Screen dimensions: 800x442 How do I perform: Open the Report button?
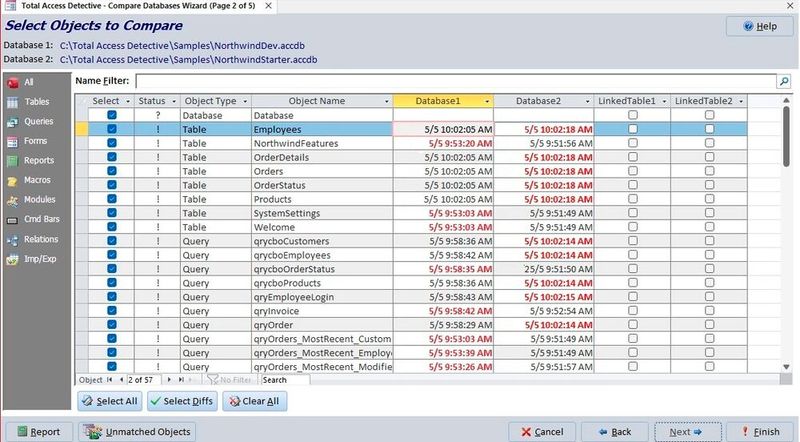[x=39, y=432]
